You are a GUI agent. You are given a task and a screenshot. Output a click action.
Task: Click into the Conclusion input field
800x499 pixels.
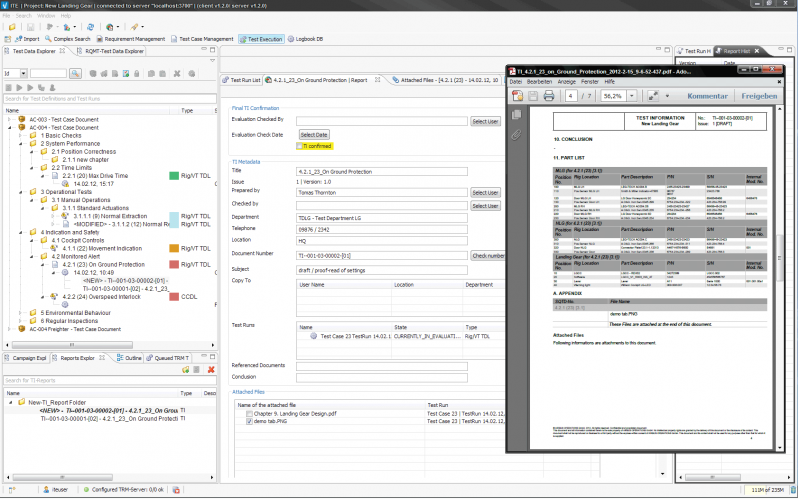[382, 378]
